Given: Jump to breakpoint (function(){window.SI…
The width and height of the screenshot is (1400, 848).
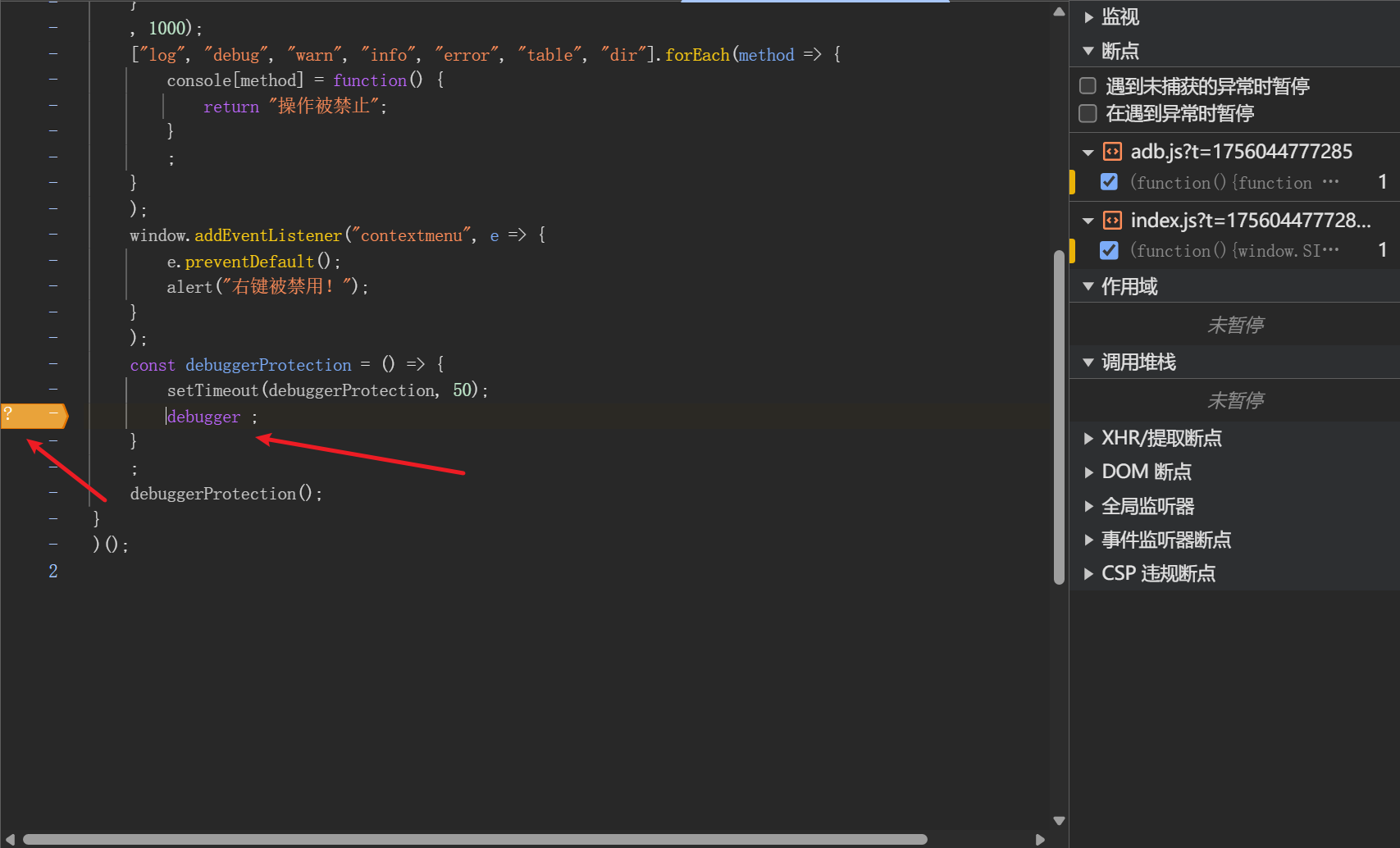Looking at the screenshot, I should 1234,251.
